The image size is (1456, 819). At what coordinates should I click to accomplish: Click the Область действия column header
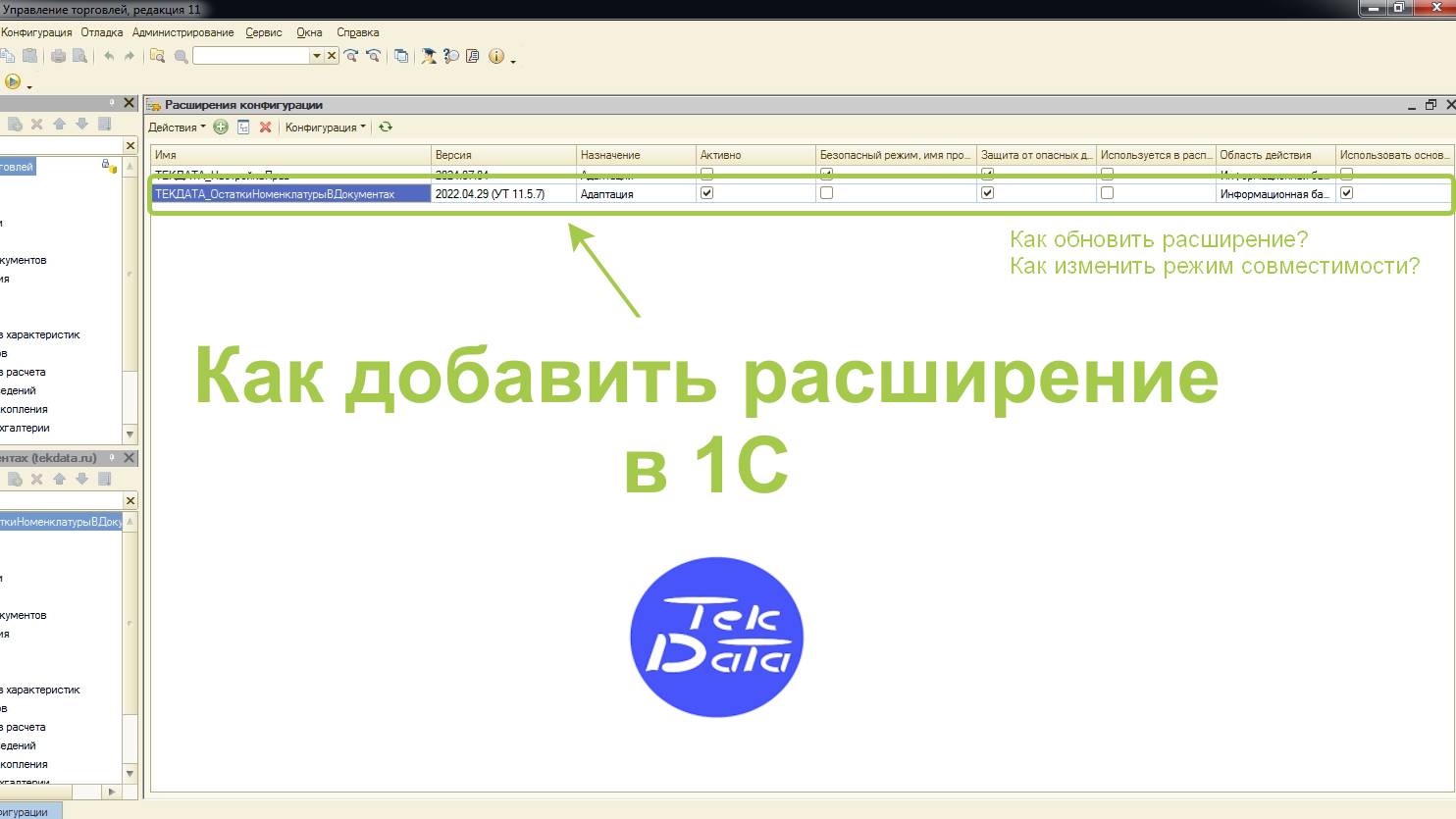[1275, 155]
